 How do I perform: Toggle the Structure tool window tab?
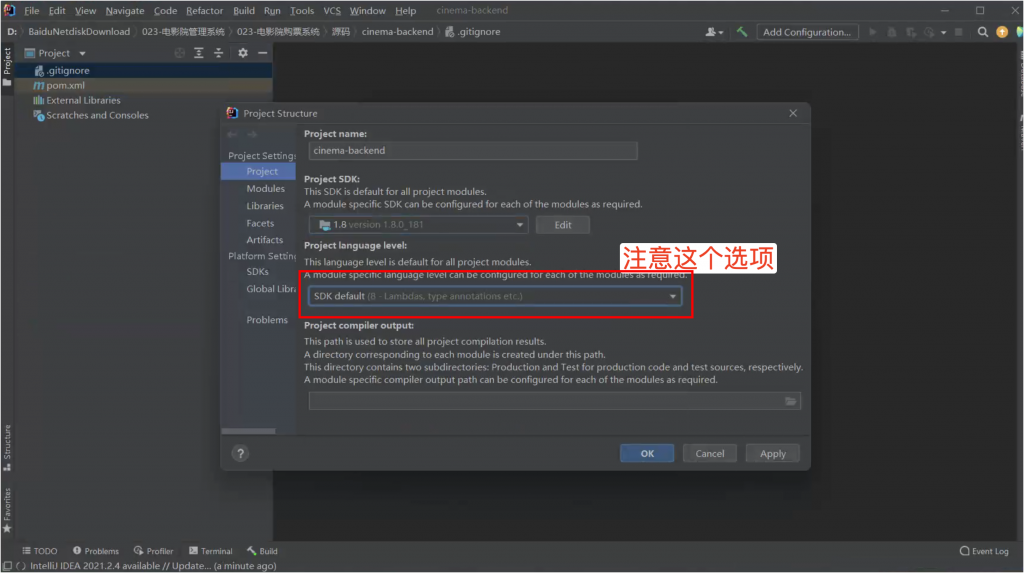point(7,448)
